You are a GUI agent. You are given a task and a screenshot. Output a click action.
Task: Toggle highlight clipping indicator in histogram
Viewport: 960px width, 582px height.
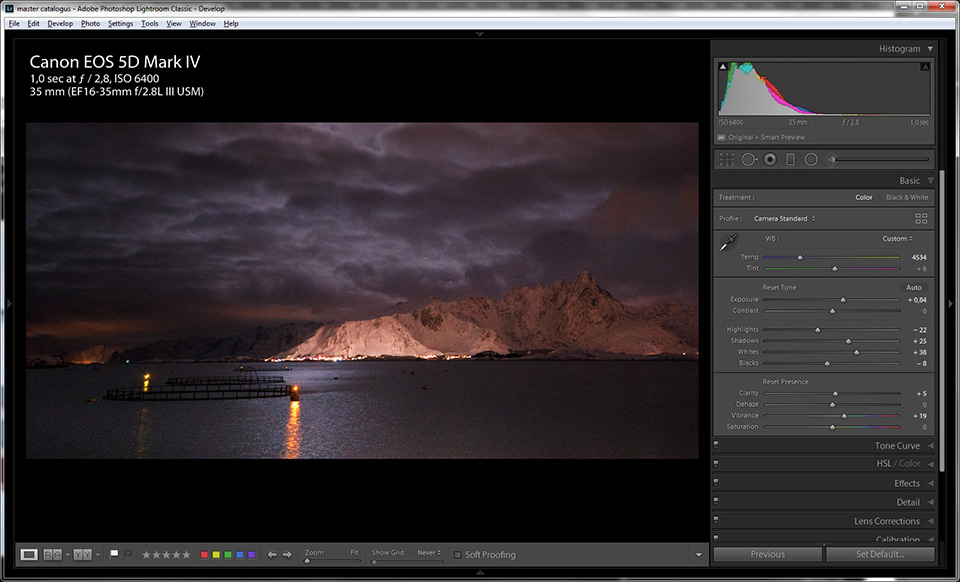pyautogui.click(x=925, y=67)
